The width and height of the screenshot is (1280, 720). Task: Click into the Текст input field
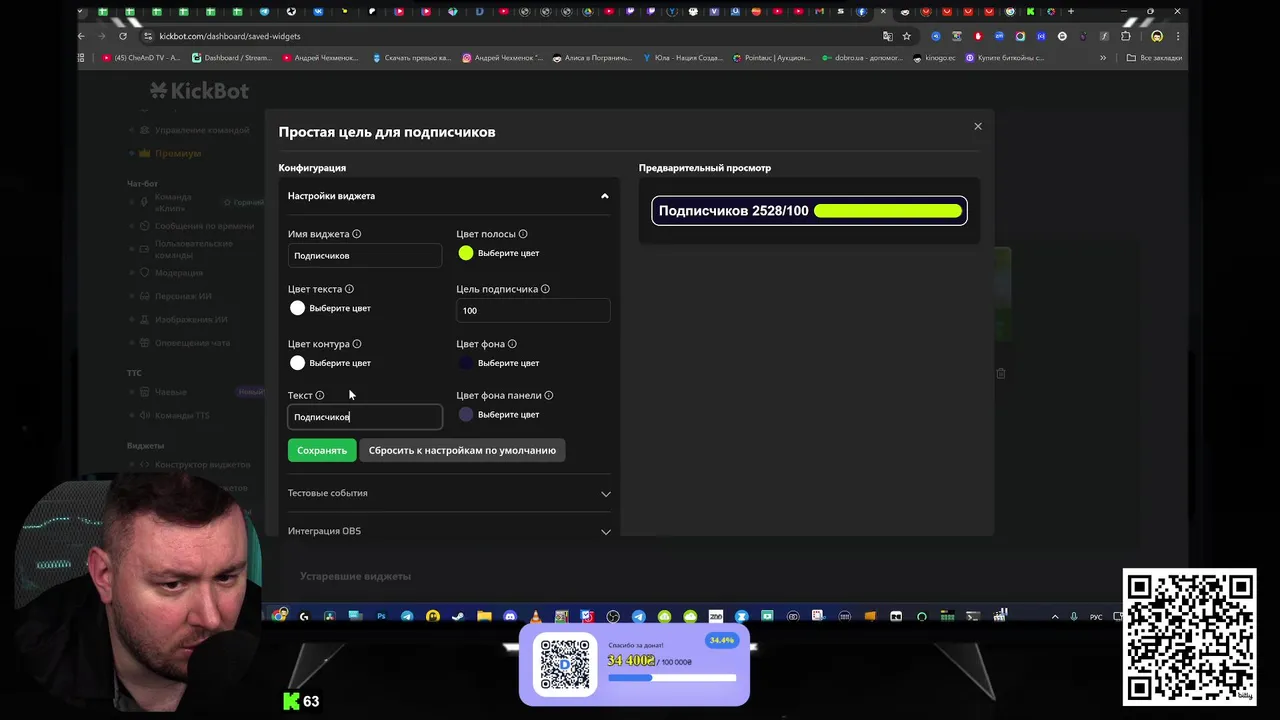click(x=365, y=417)
